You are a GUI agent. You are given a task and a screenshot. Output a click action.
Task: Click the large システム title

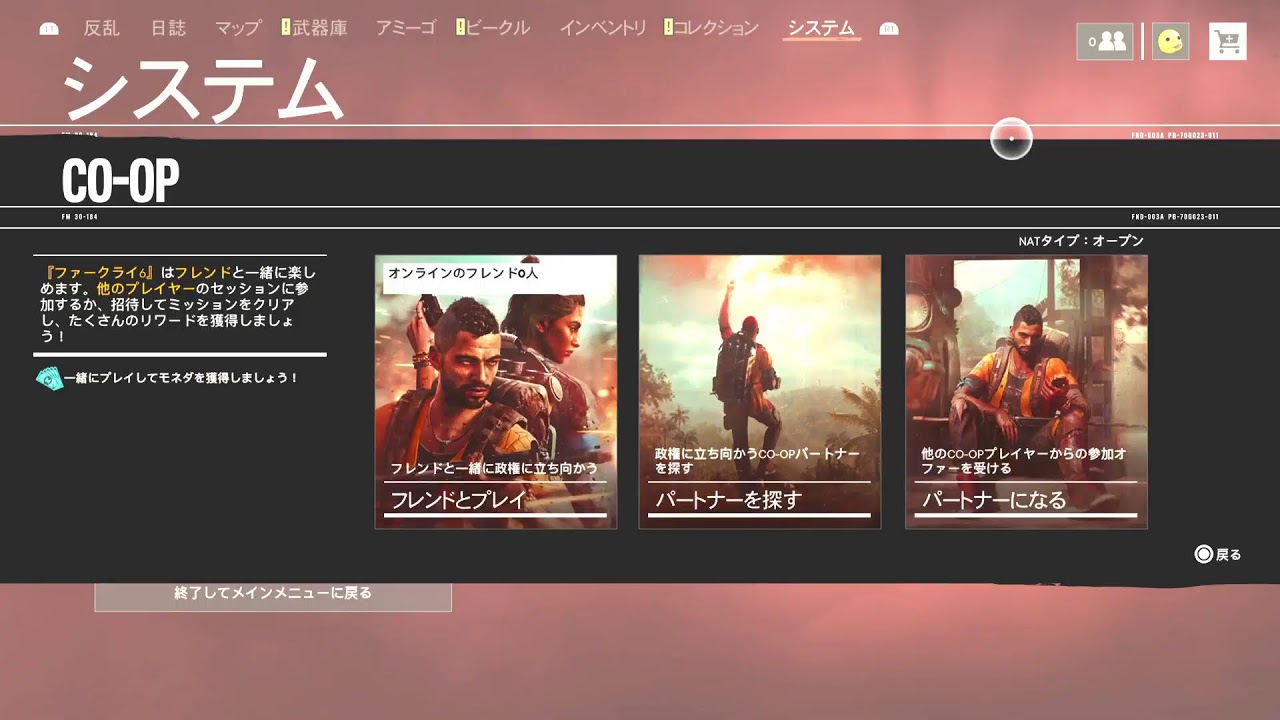(203, 89)
